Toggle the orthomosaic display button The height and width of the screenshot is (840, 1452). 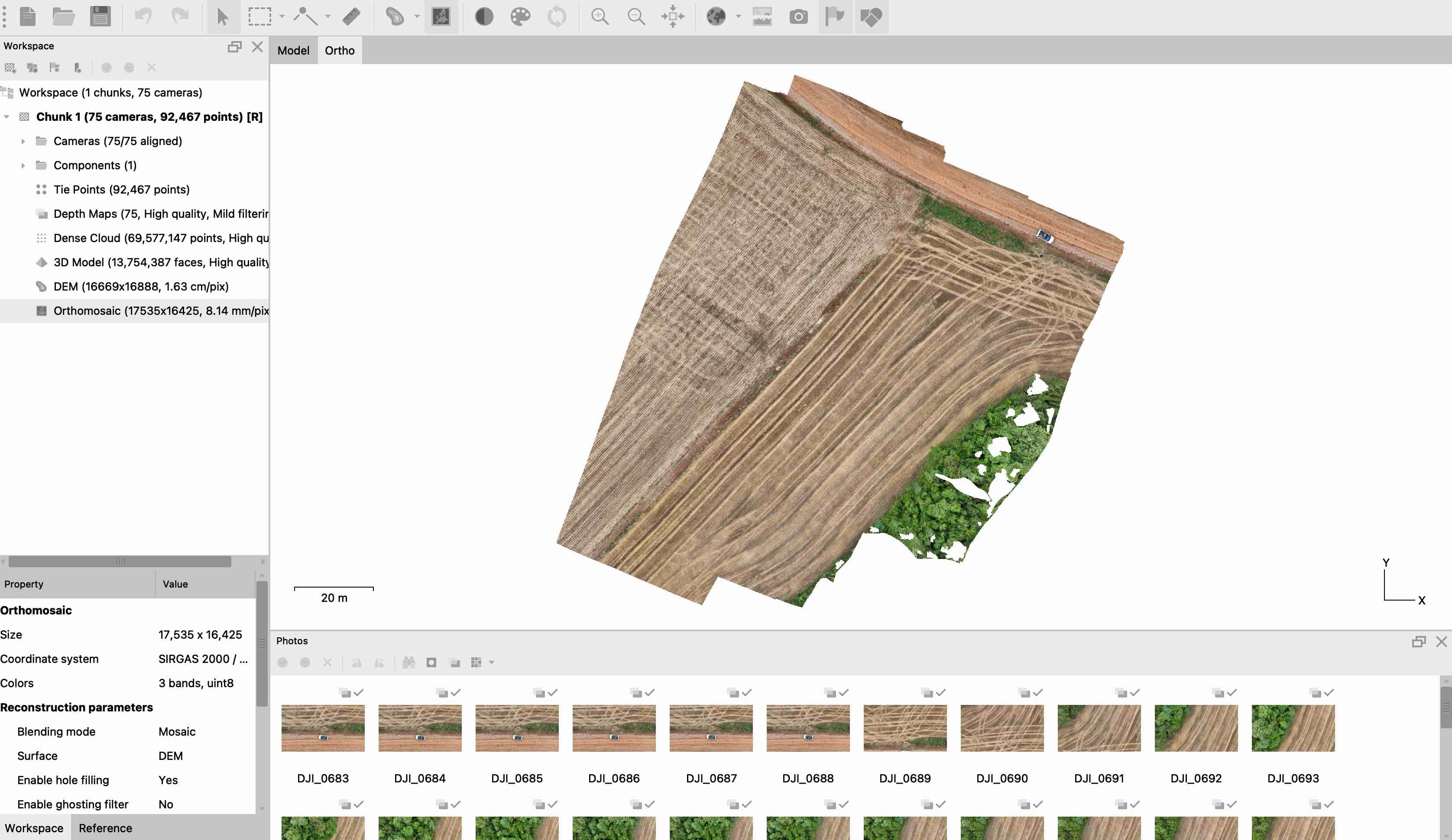tap(441, 17)
